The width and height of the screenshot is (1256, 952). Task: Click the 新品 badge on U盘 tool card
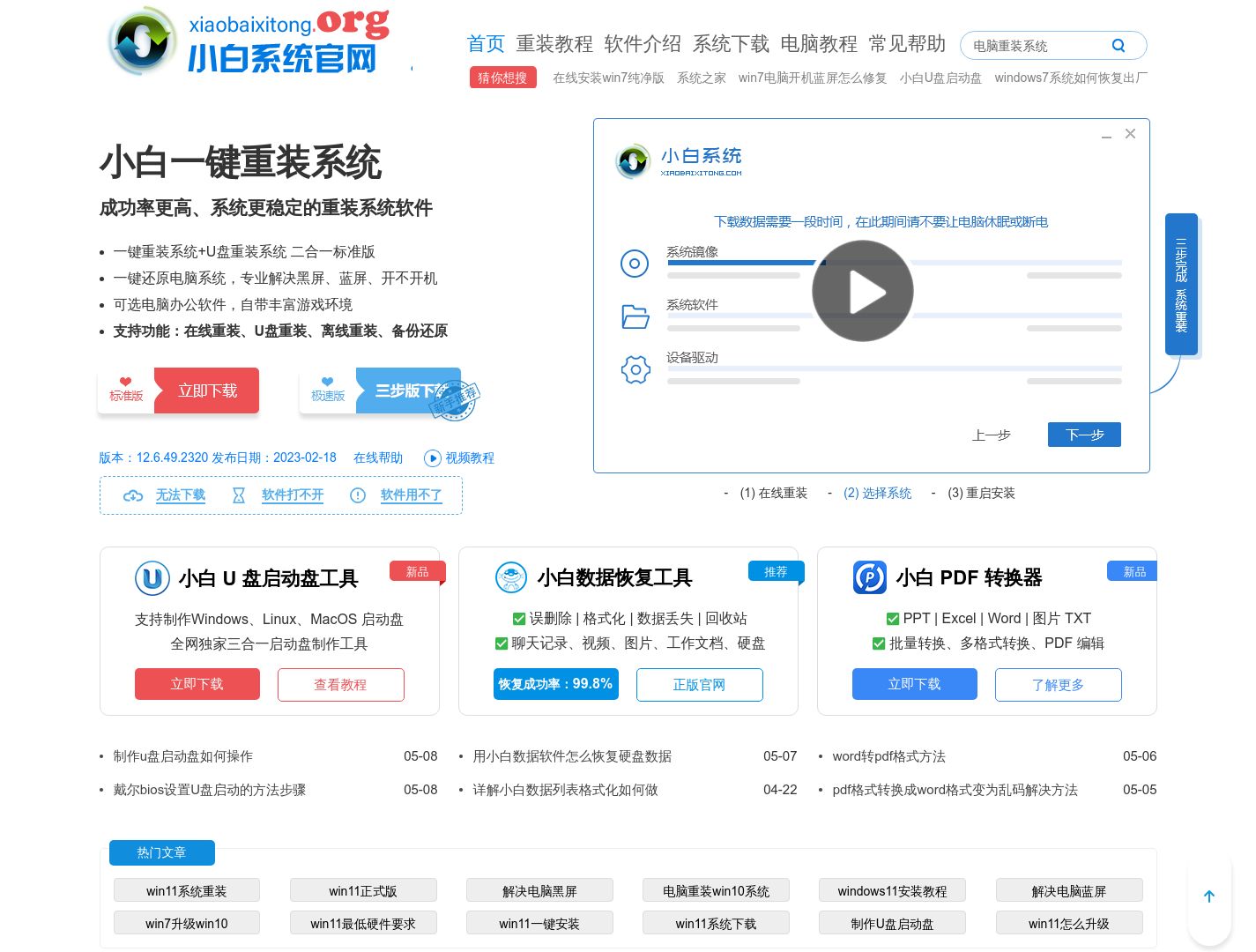click(x=418, y=572)
